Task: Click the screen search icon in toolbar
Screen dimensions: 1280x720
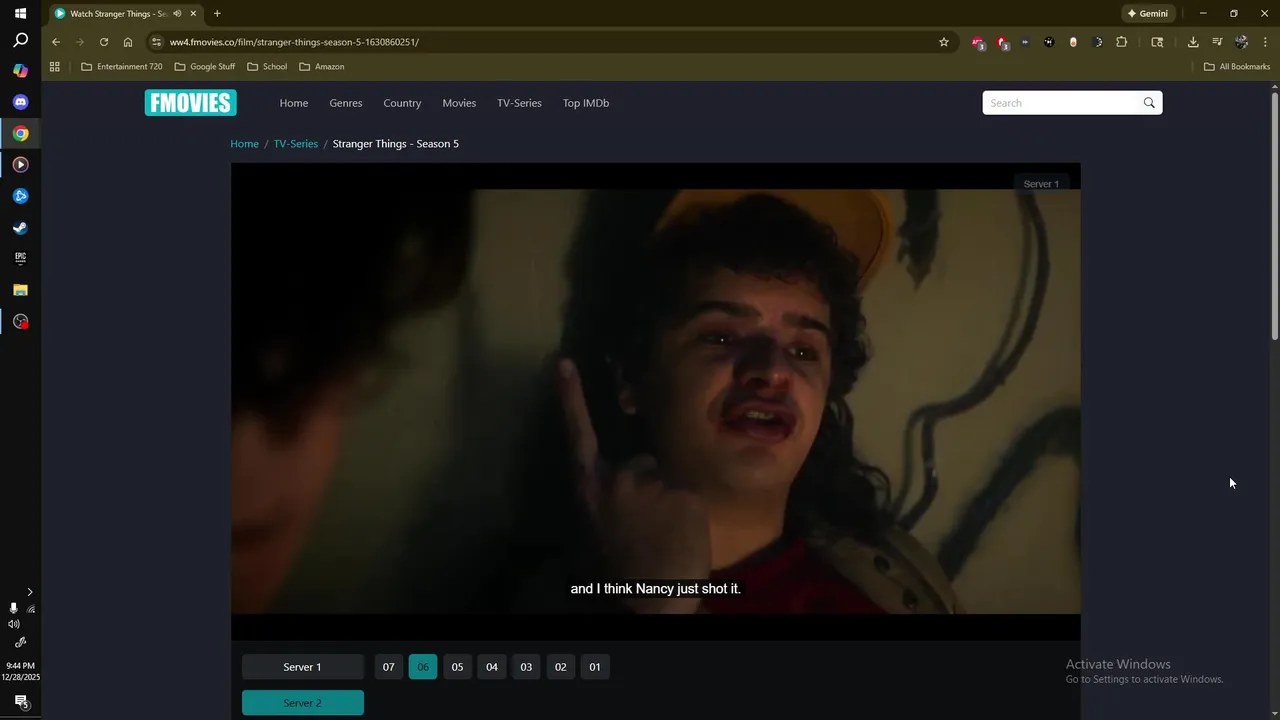Action: click(x=1157, y=42)
